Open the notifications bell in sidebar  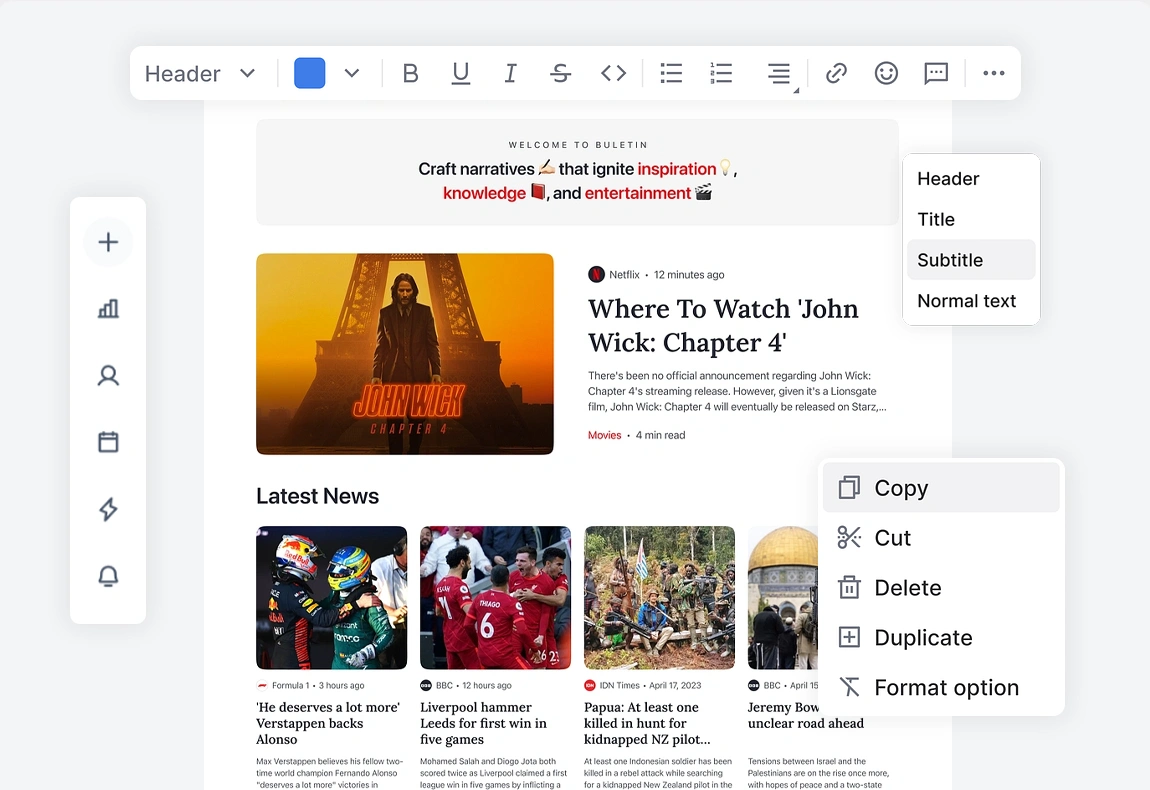coord(108,576)
